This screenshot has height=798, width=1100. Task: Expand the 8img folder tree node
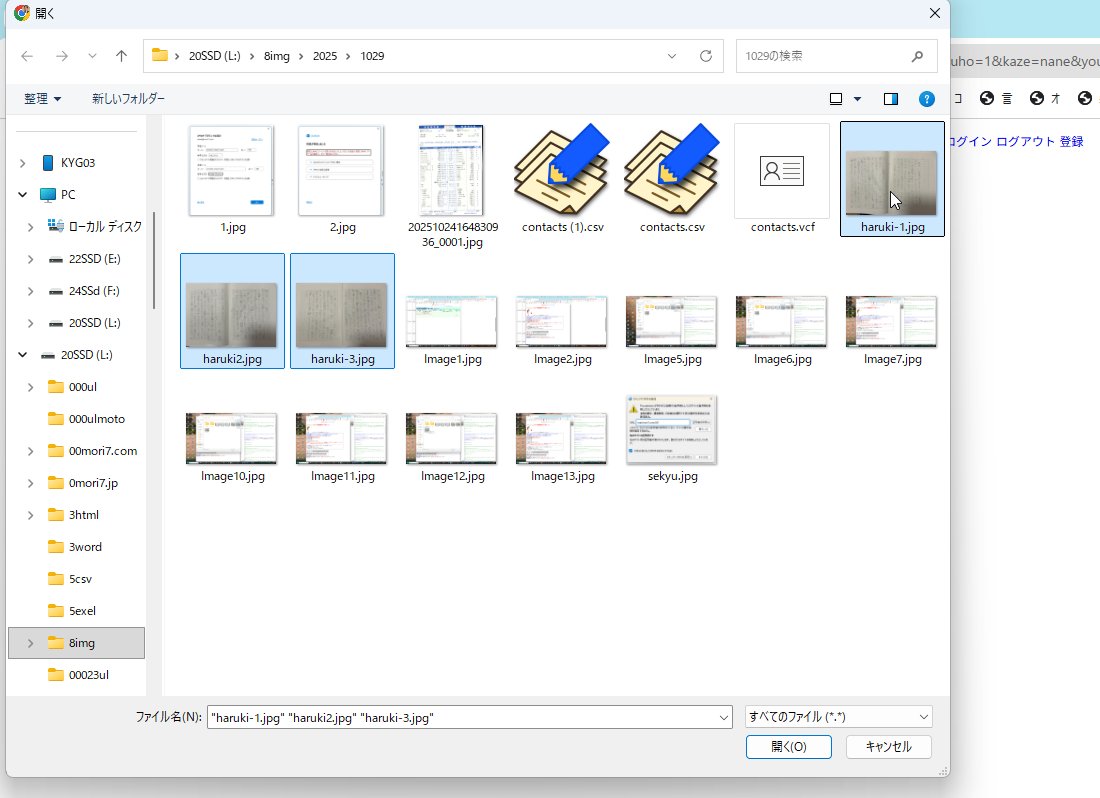pyautogui.click(x=31, y=643)
